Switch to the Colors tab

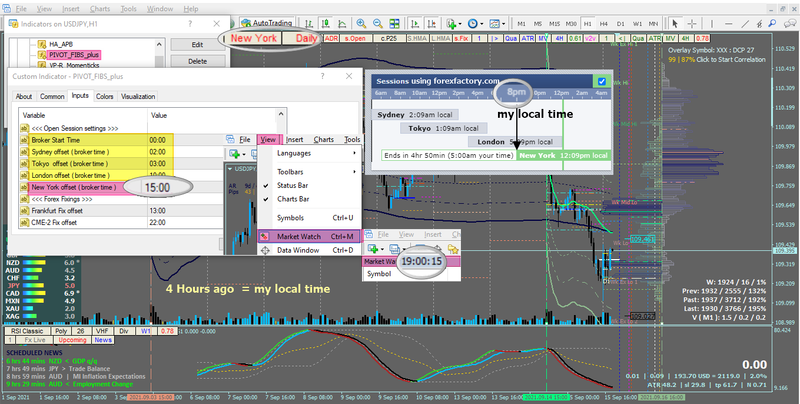[x=105, y=96]
